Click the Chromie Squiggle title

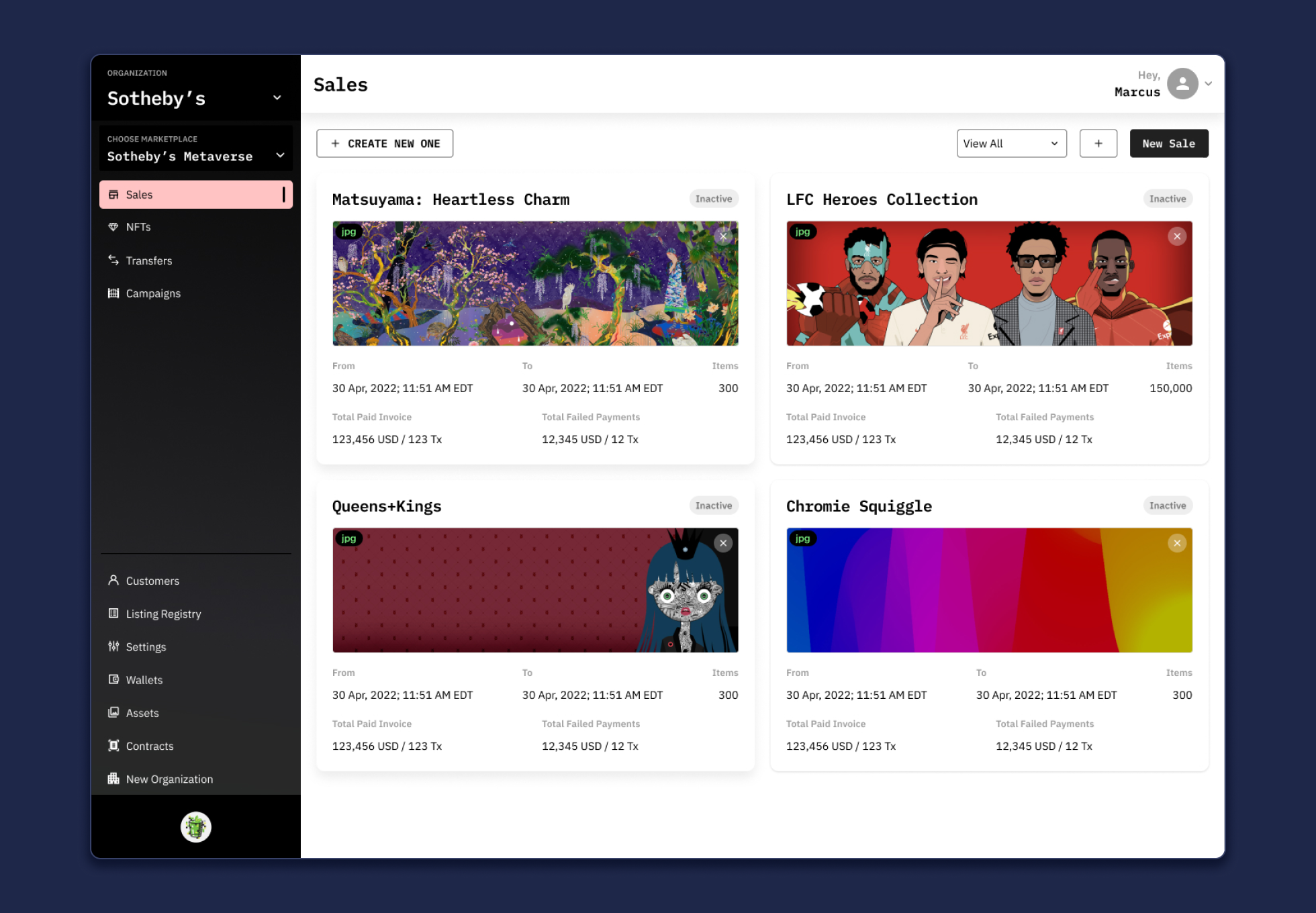[859, 506]
